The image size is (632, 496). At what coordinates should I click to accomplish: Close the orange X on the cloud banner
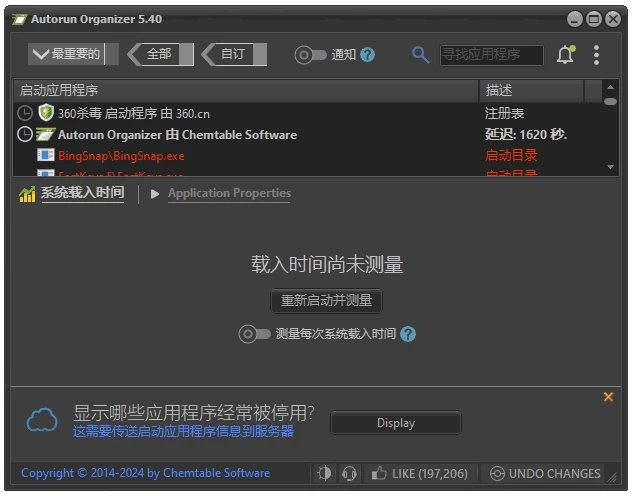pyautogui.click(x=608, y=397)
